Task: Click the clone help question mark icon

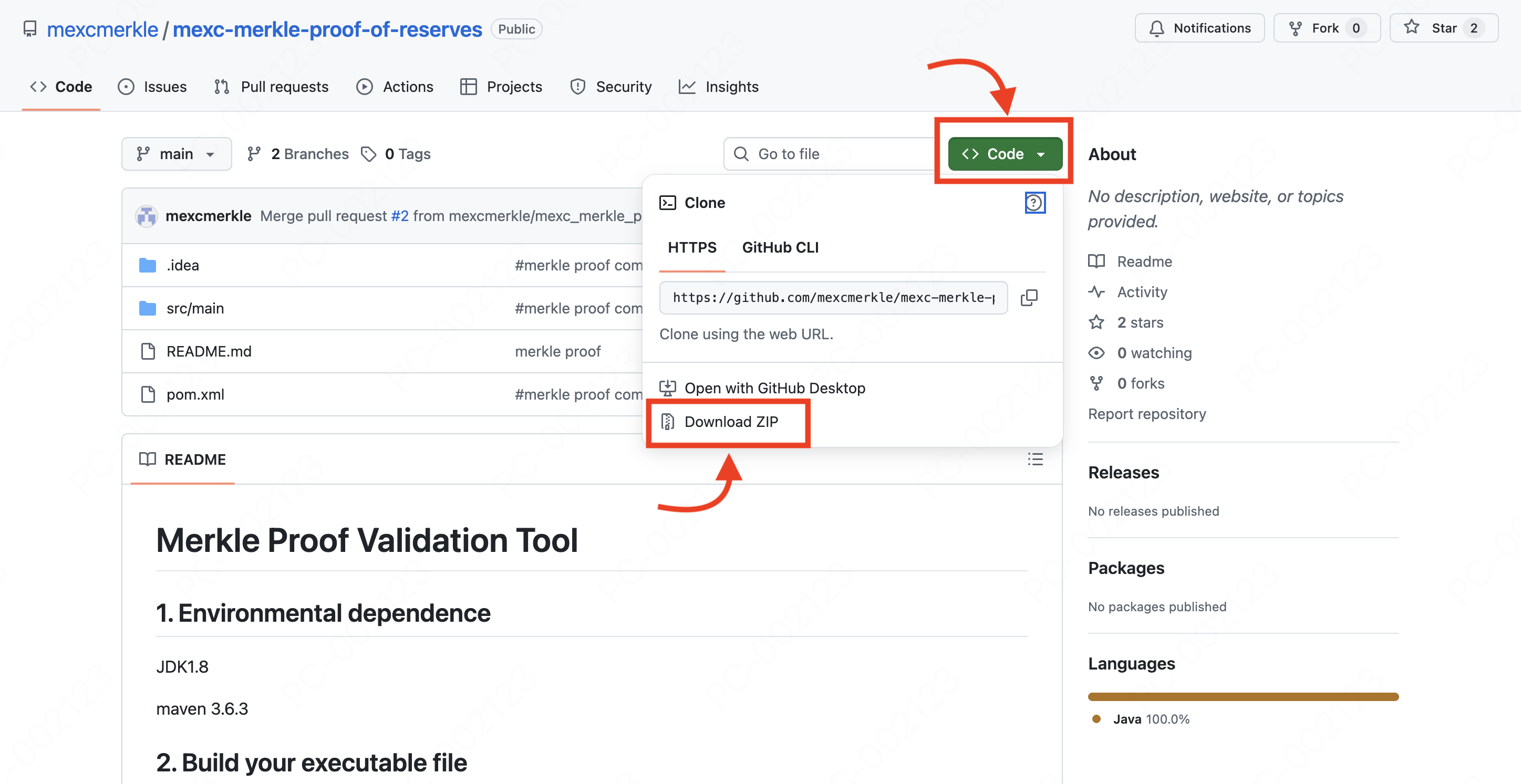Action: click(1034, 203)
